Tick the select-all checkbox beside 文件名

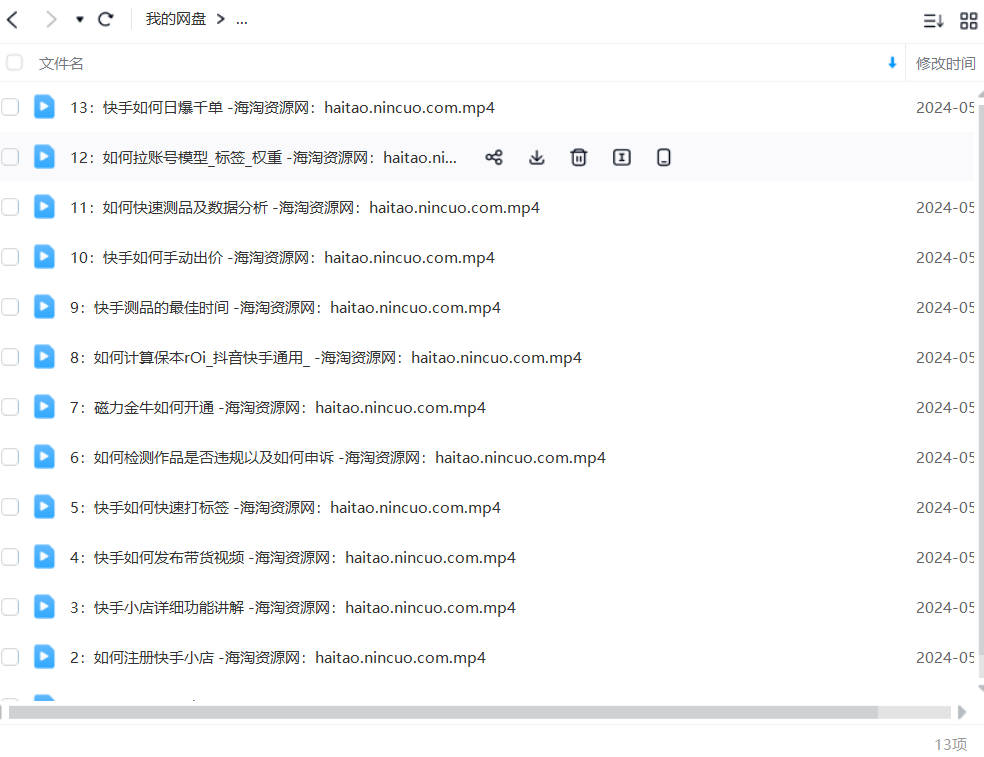pyautogui.click(x=14, y=63)
